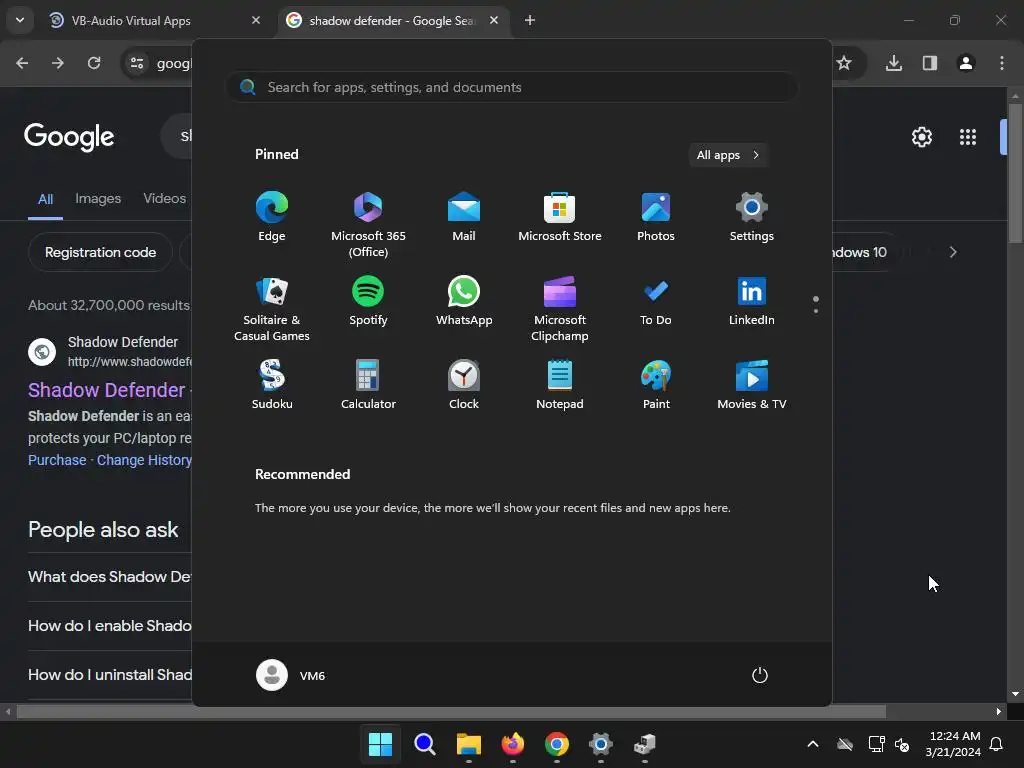1024x768 pixels.
Task: Go back in Chrome
Action: click(x=22, y=63)
